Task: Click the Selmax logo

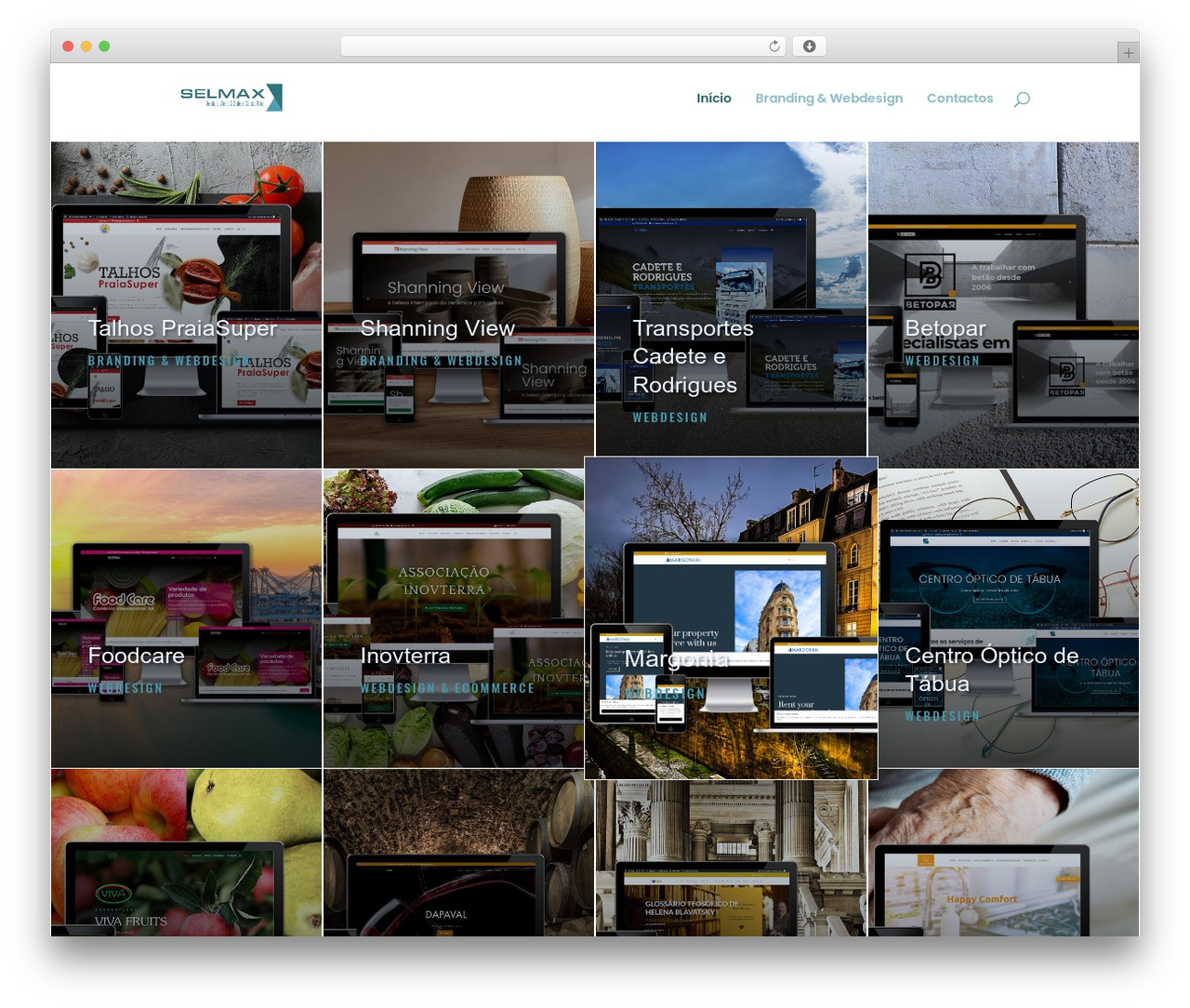Action: tap(231, 97)
